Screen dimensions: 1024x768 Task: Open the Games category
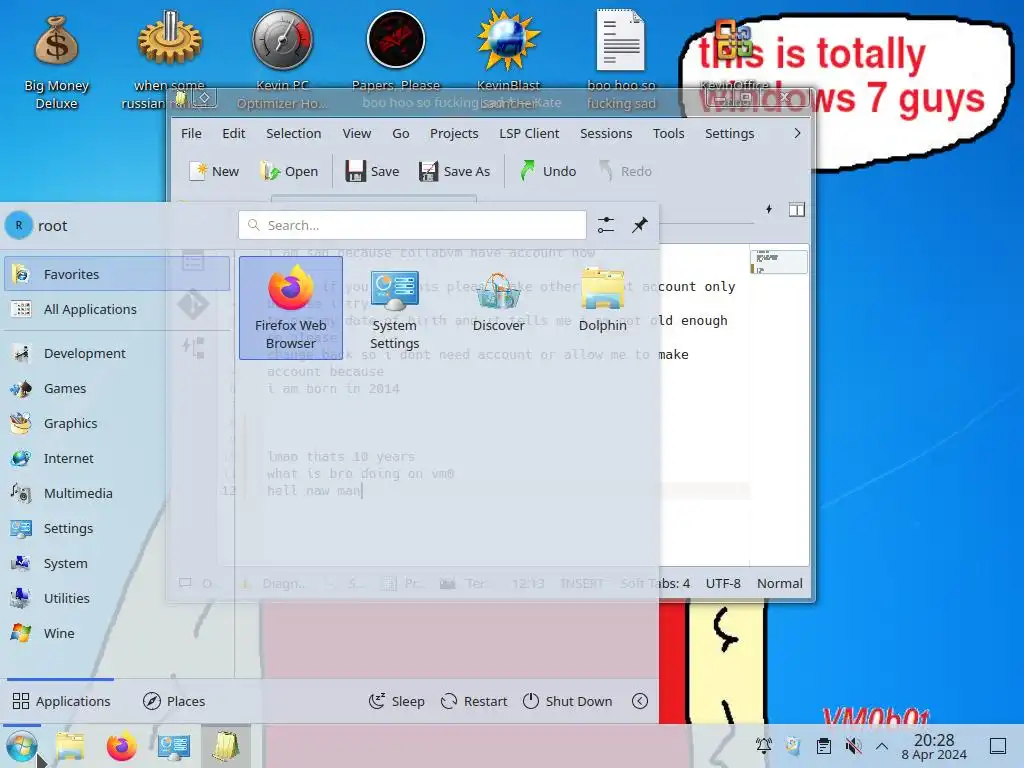click(117, 388)
